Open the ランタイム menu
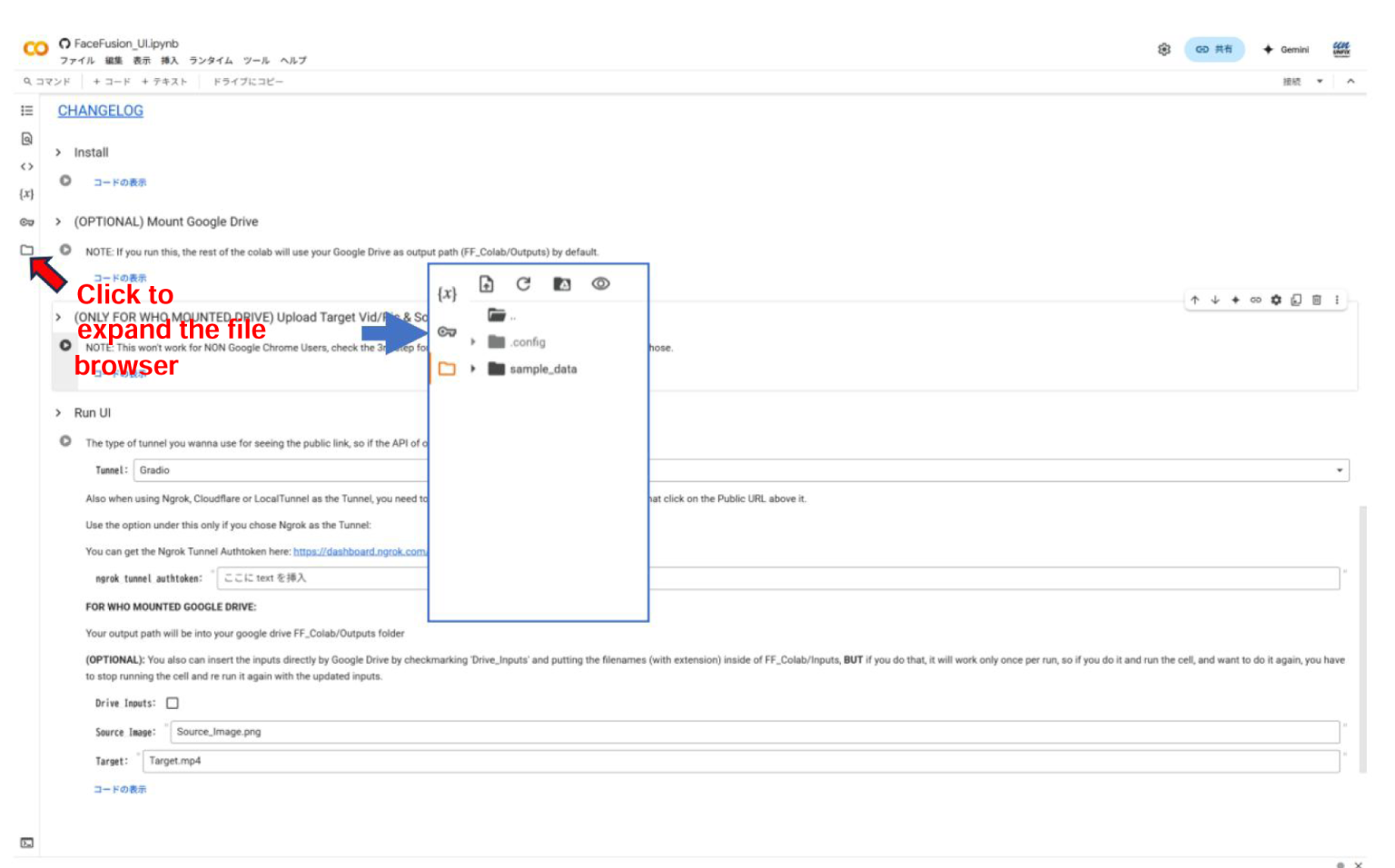1395x868 pixels. 211,61
